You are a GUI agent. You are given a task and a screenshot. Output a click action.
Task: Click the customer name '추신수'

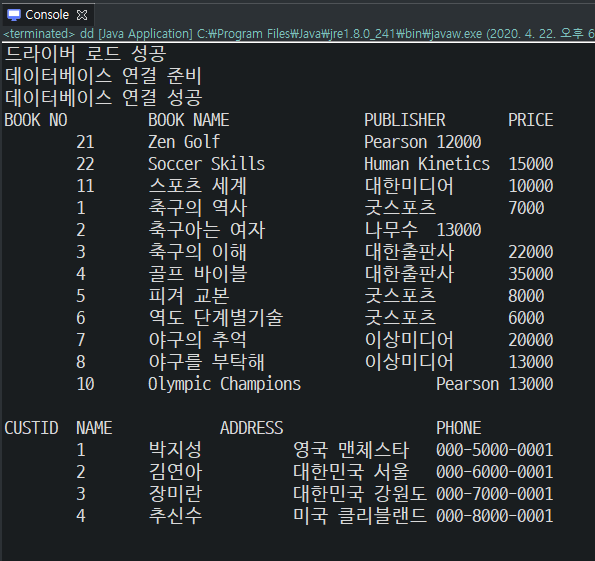coord(175,516)
